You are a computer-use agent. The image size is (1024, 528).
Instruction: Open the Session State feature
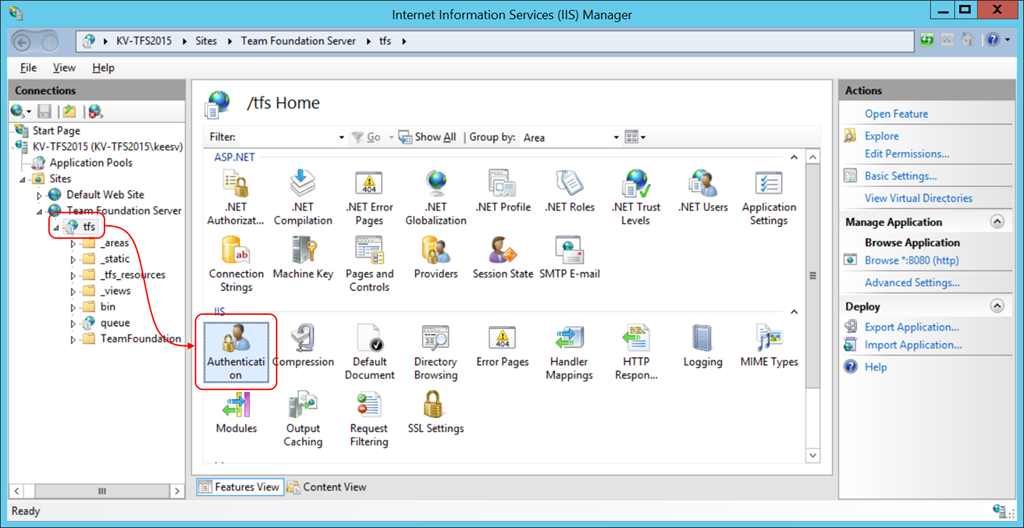pos(503,257)
